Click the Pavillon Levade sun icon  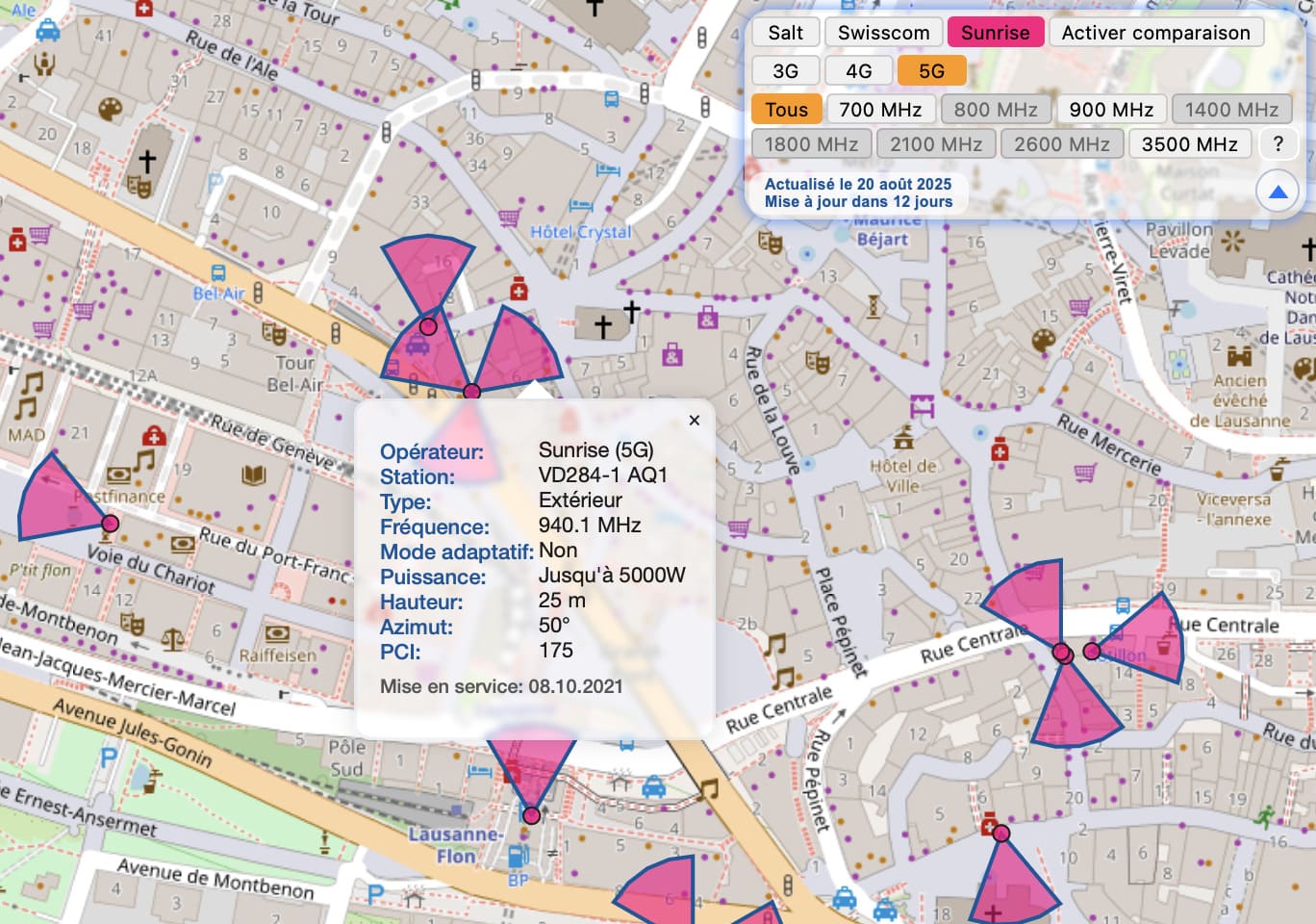(1232, 240)
